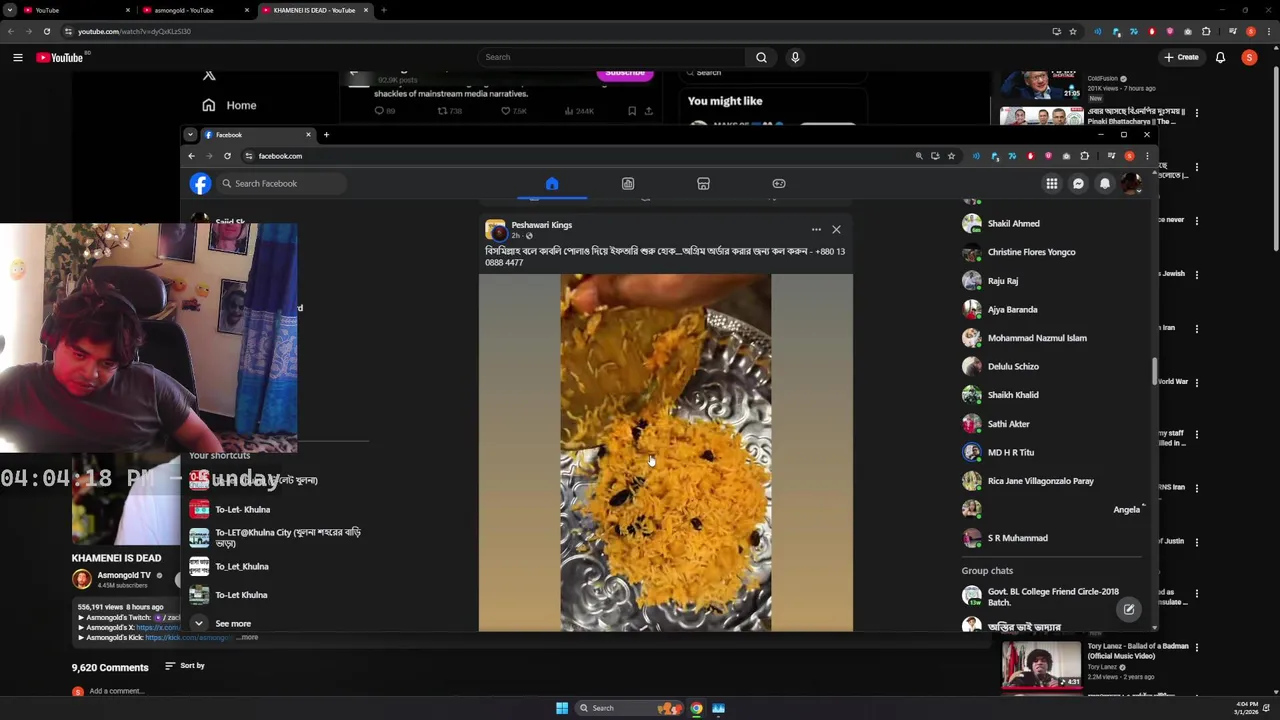Open Facebook Messenger icon
The height and width of the screenshot is (720, 1280).
click(x=1078, y=183)
